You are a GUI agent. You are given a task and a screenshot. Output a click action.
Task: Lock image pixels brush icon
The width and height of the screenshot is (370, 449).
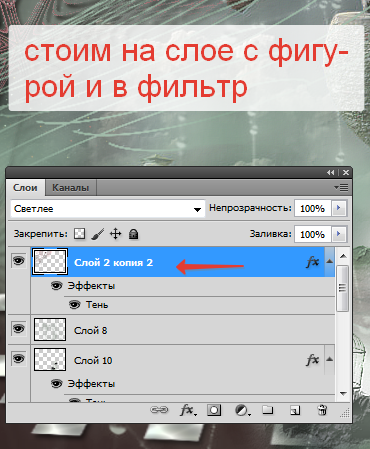97,234
